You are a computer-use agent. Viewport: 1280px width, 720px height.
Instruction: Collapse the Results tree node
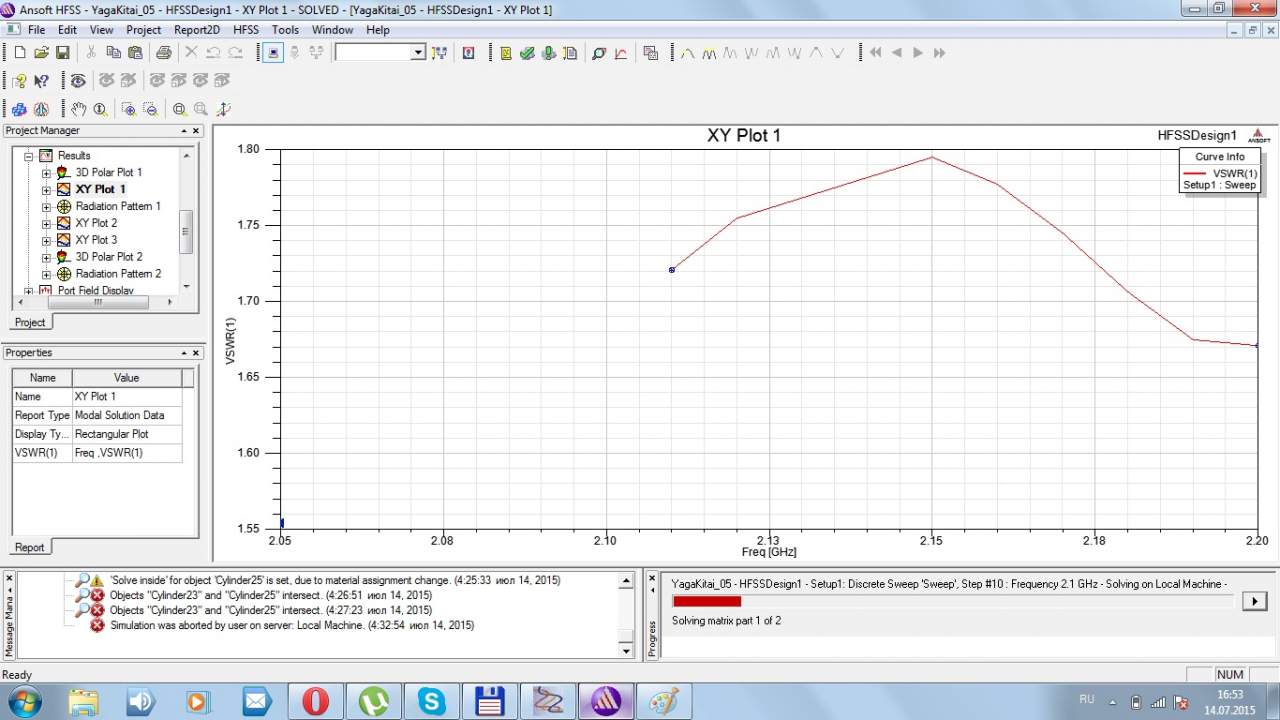click(x=29, y=156)
